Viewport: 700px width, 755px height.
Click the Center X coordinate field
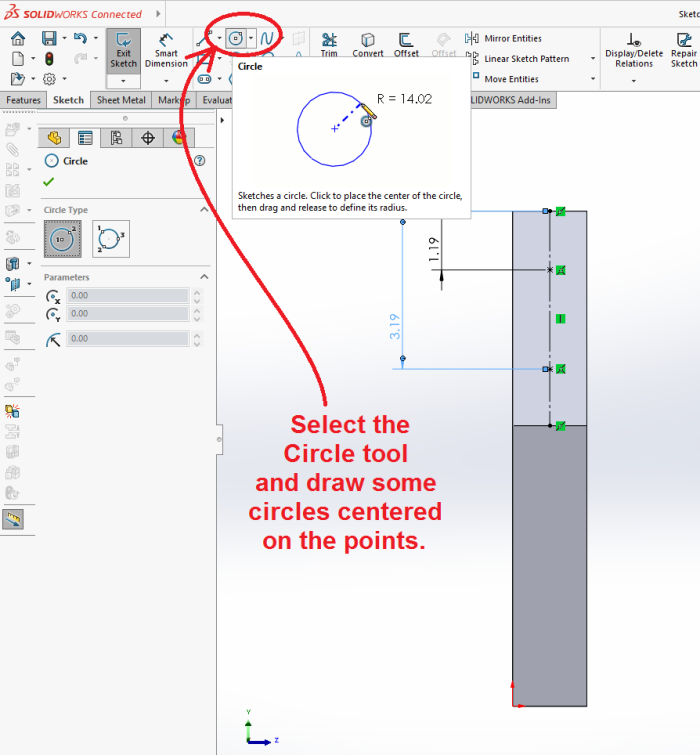coord(127,295)
